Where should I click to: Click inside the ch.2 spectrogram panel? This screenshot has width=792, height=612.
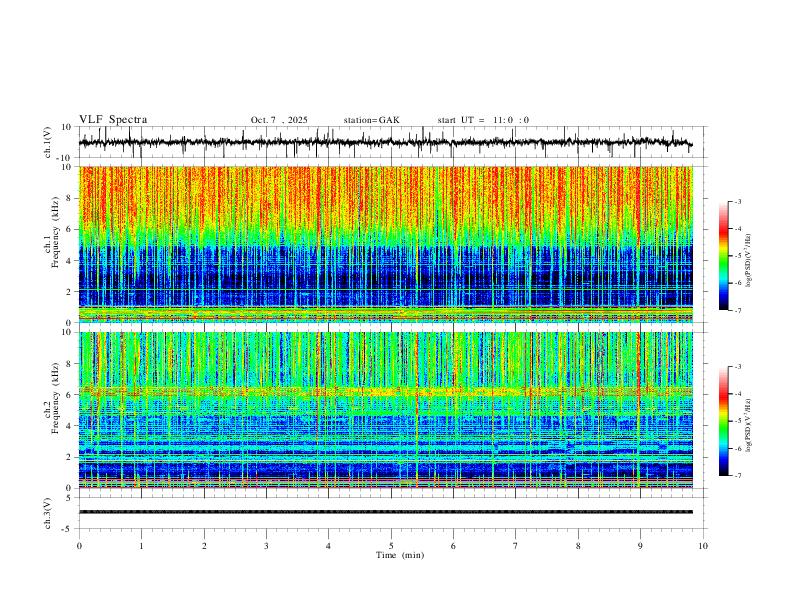(x=386, y=410)
